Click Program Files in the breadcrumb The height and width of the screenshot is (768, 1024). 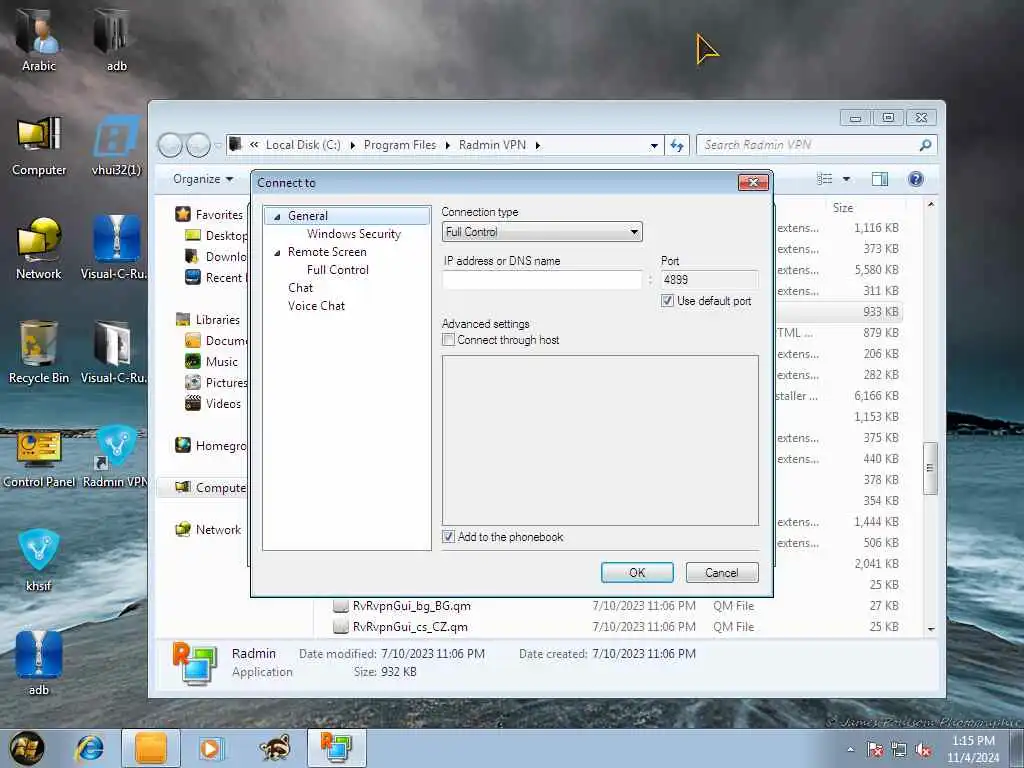(400, 145)
